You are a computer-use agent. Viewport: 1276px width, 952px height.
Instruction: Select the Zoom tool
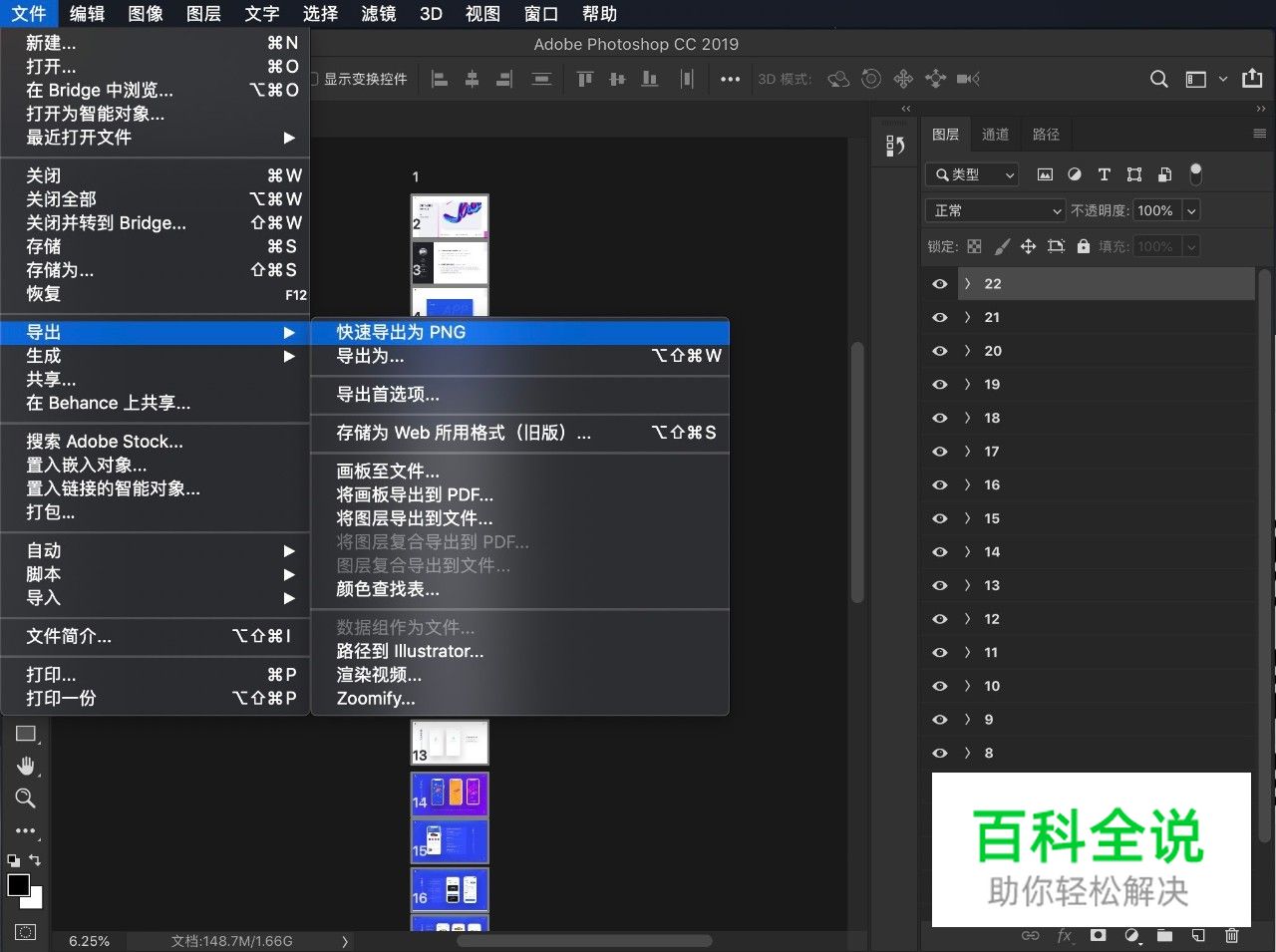[x=25, y=797]
